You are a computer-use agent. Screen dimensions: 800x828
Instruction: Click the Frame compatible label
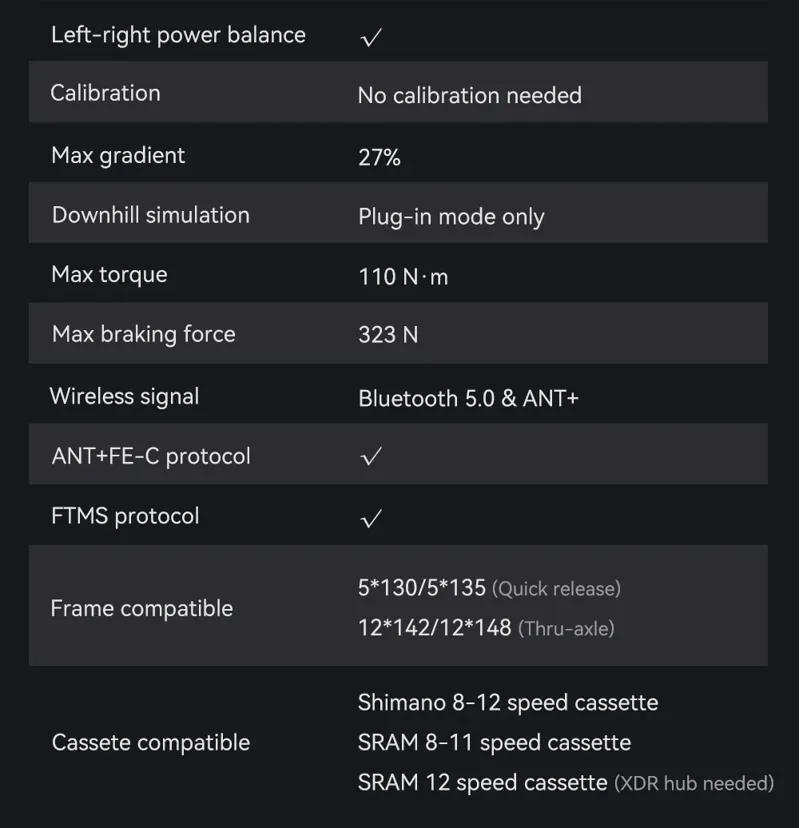(141, 608)
